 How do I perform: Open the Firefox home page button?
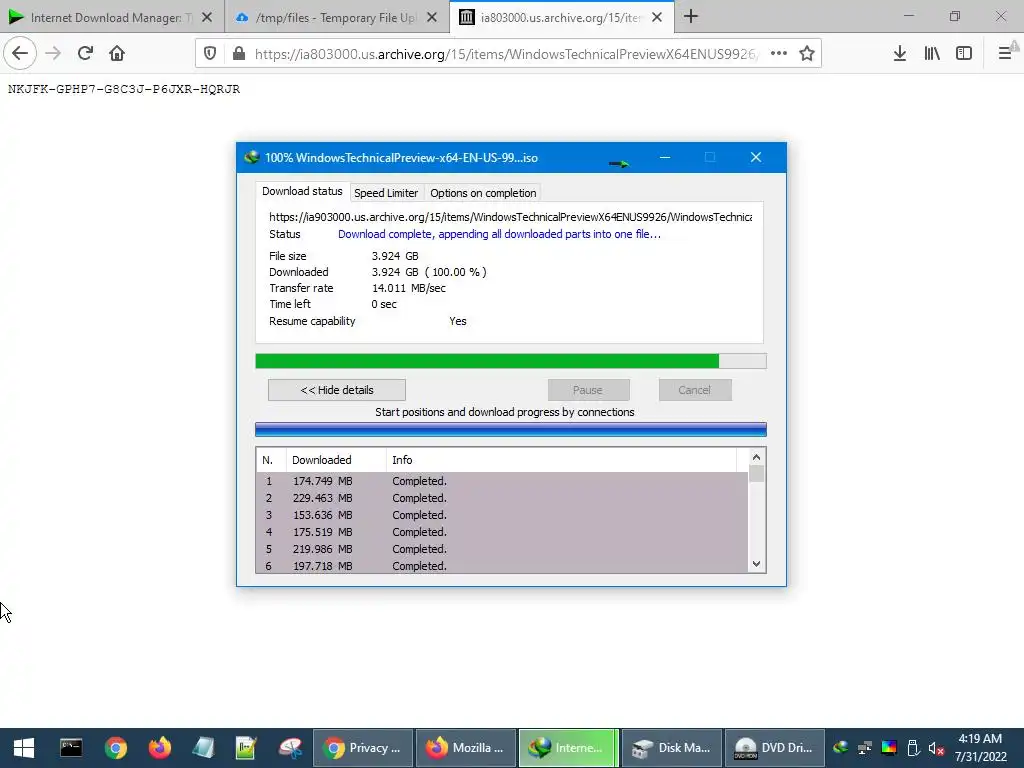117,53
